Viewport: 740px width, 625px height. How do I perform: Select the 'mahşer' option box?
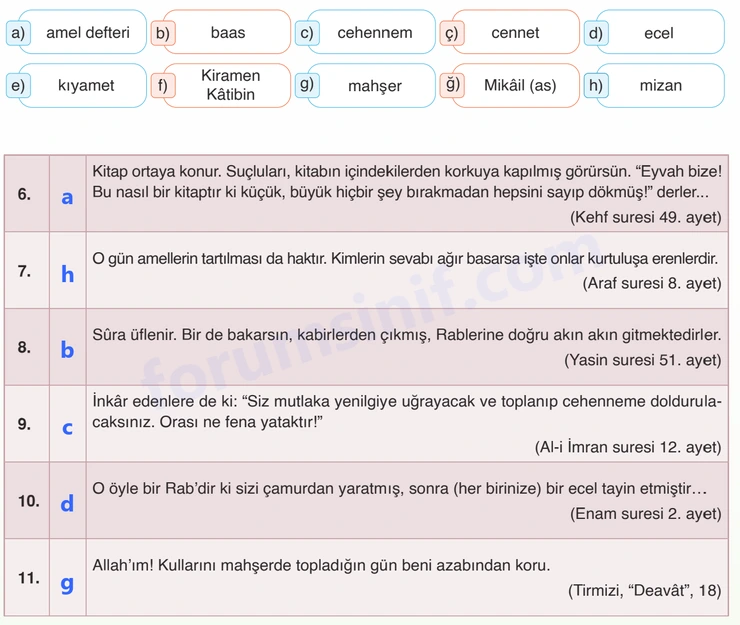371,85
